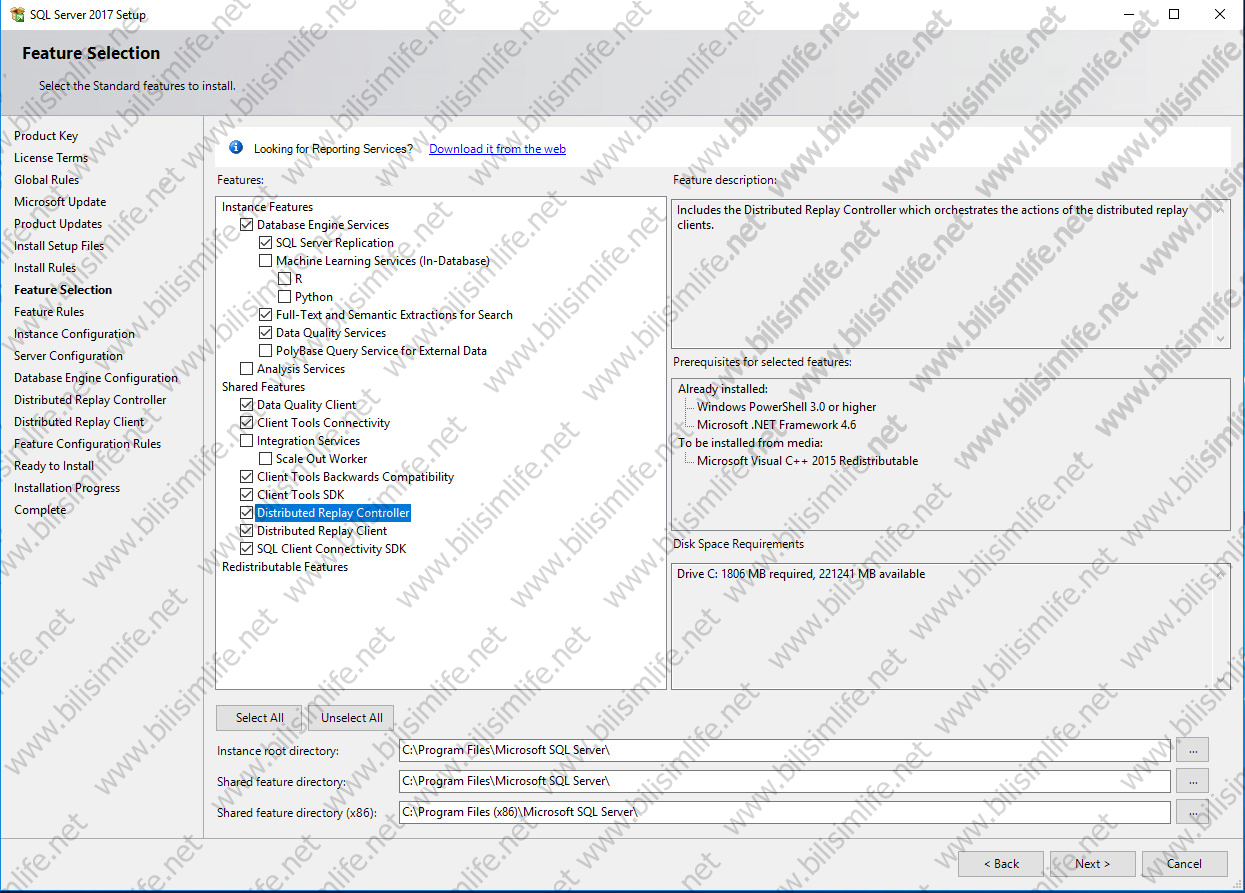Click the Unselect All button
Viewport: 1245px width, 893px height.
point(352,718)
